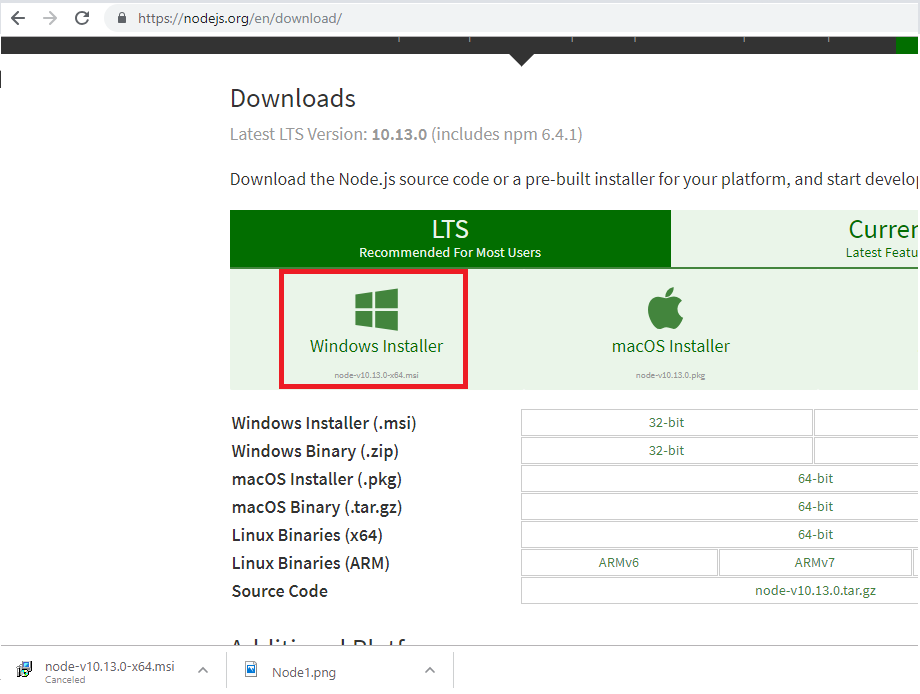Image resolution: width=920 pixels, height=694 pixels.
Task: Select the LTS Recommended tab
Action: pos(450,238)
